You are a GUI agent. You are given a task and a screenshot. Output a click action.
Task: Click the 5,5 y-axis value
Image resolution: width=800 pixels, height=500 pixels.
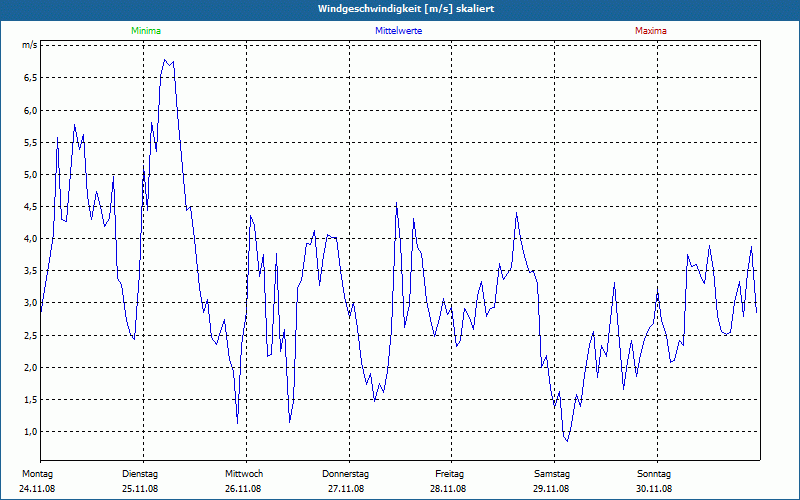(30, 142)
